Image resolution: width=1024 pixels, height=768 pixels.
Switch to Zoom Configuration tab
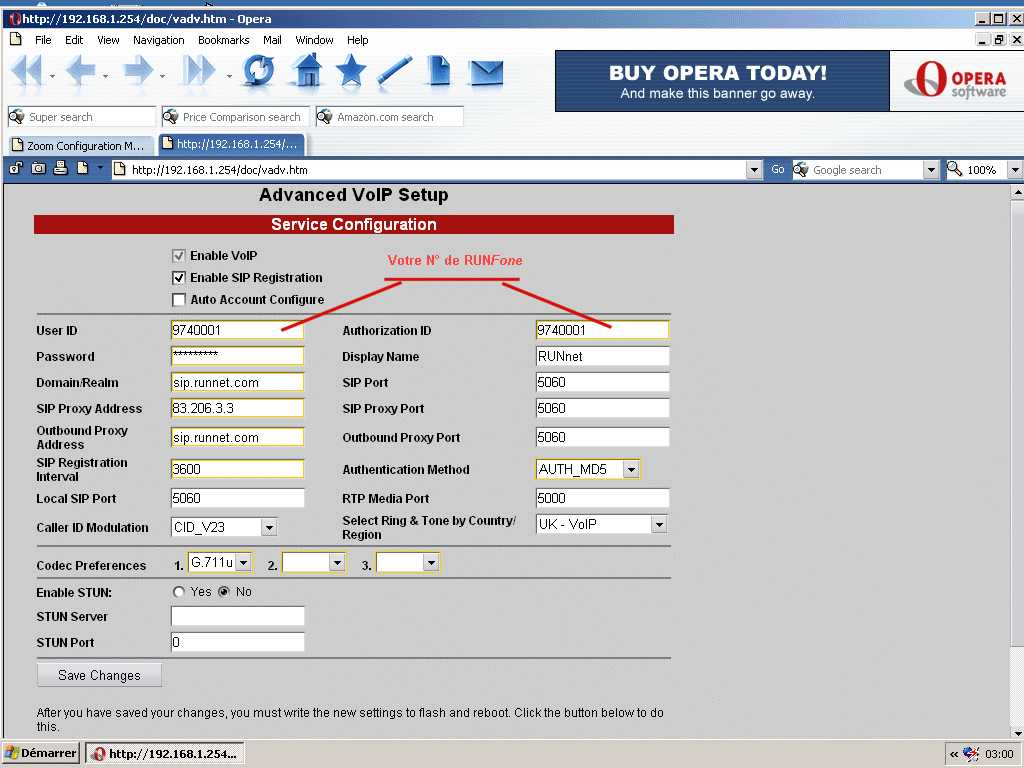[x=82, y=146]
